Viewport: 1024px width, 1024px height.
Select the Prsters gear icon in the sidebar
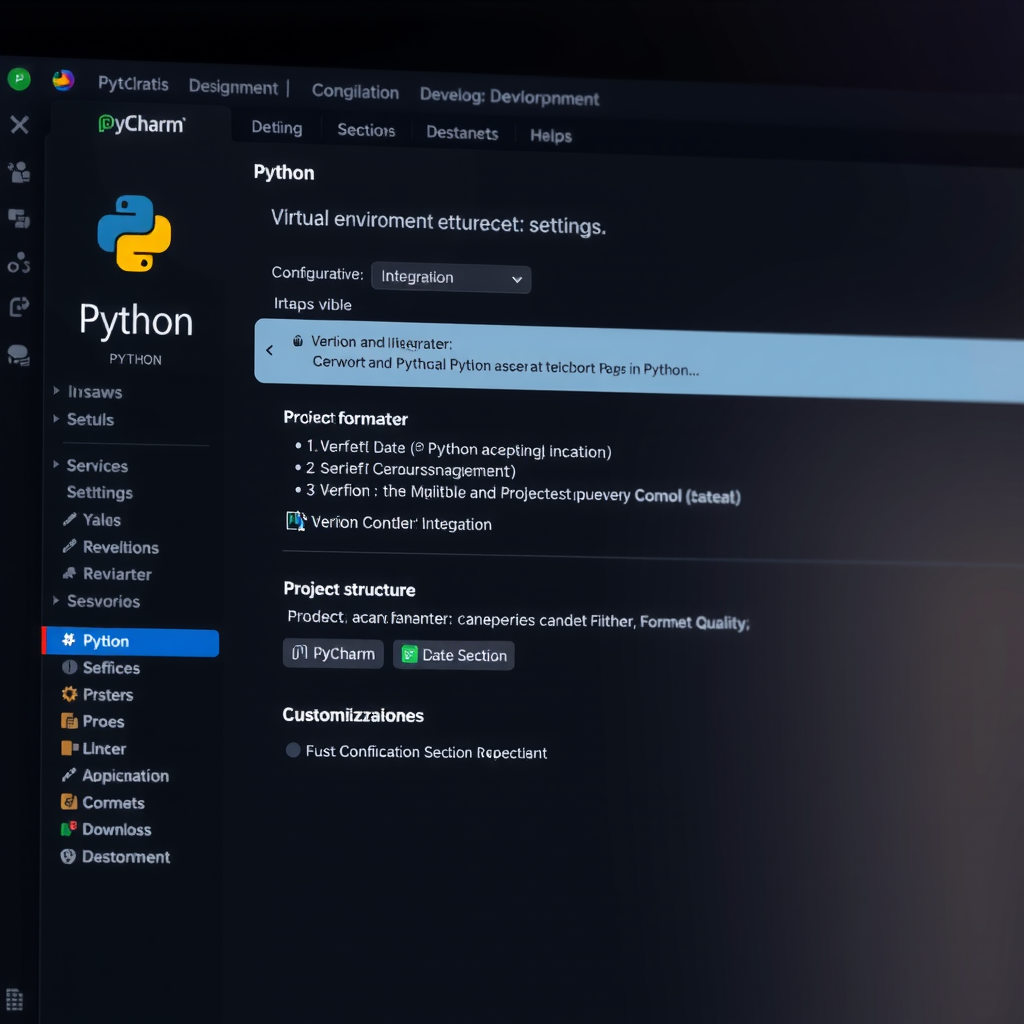click(x=69, y=694)
